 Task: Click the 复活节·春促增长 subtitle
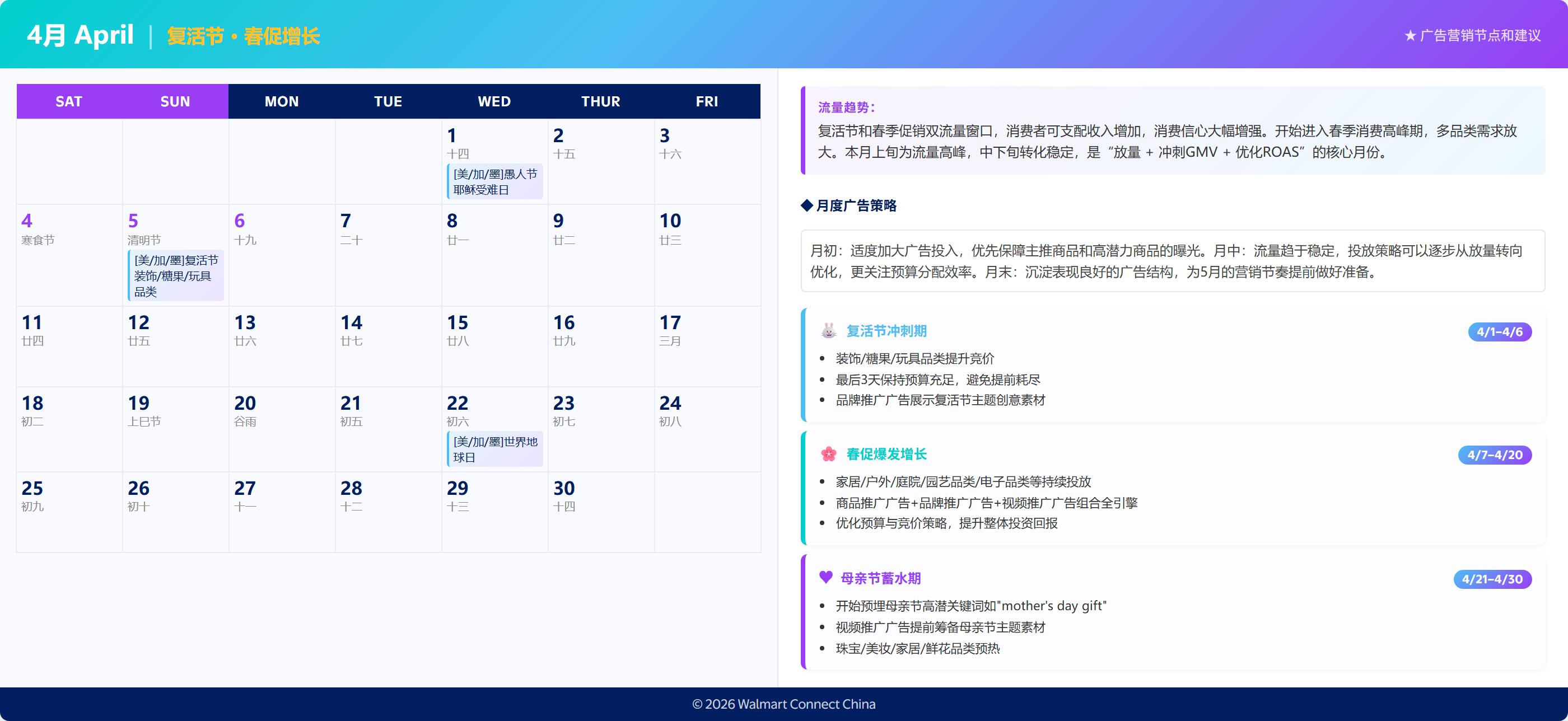[244, 36]
